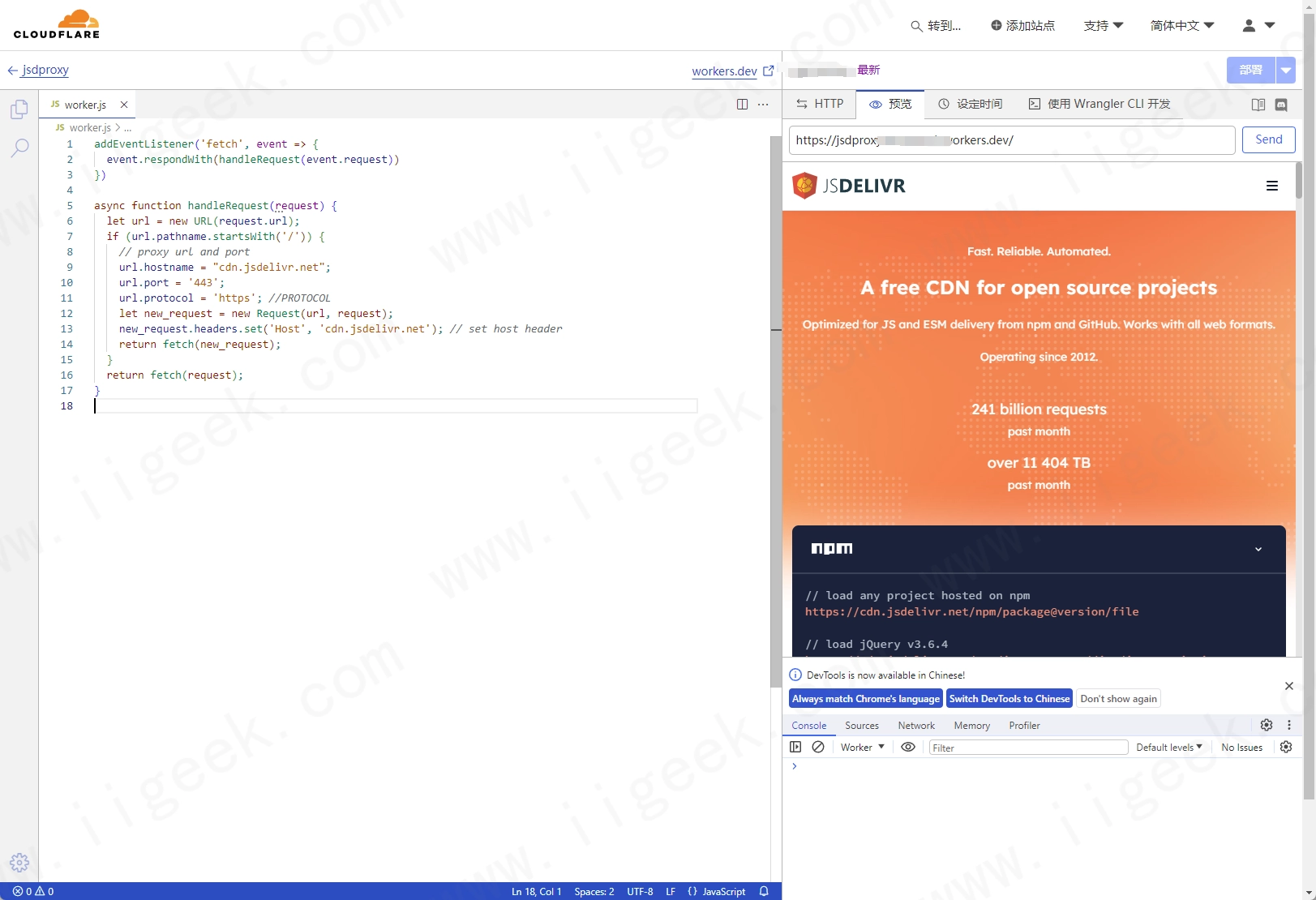Open the Explorer files icon in sidebar

19,109
